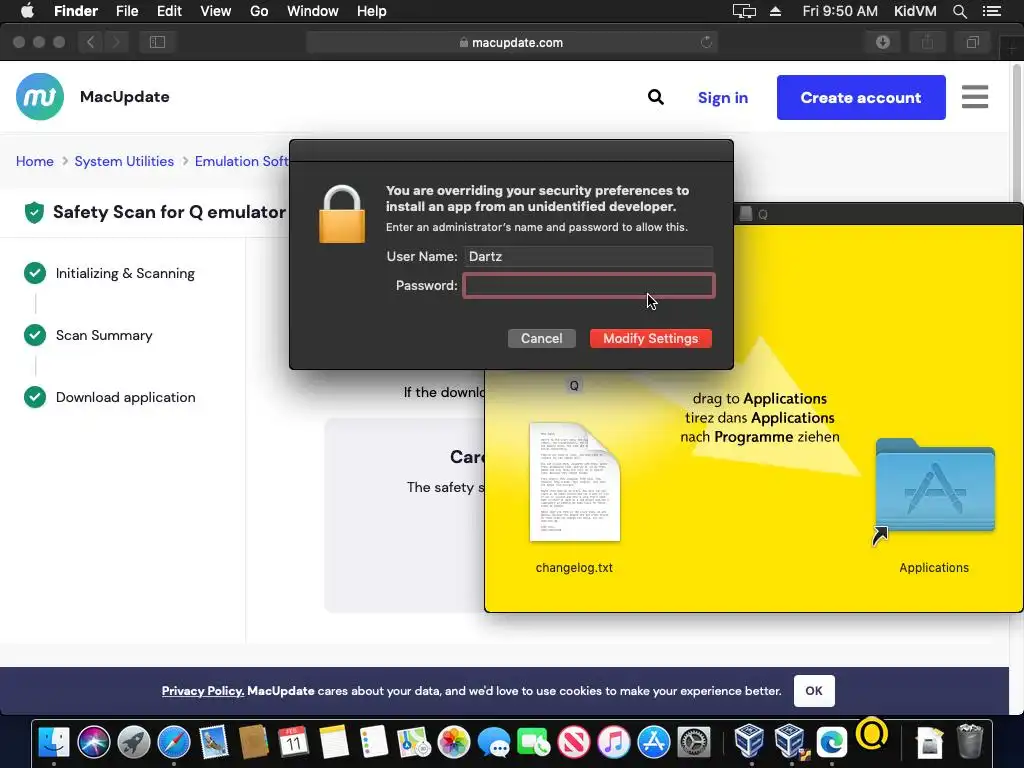
Task: Open System Preferences from the Dock
Action: click(694, 743)
